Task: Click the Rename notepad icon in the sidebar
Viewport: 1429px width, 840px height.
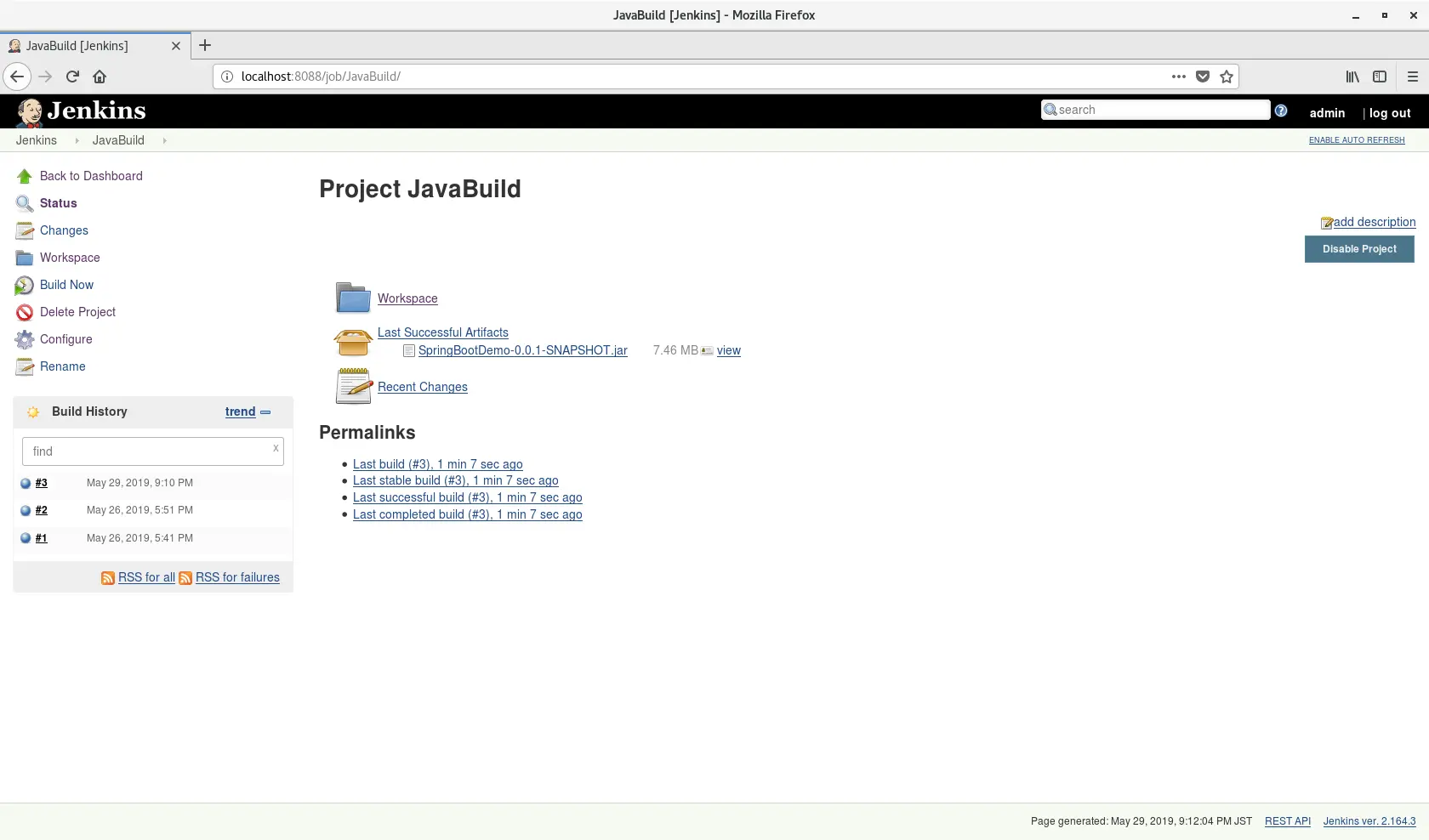Action: [x=24, y=366]
